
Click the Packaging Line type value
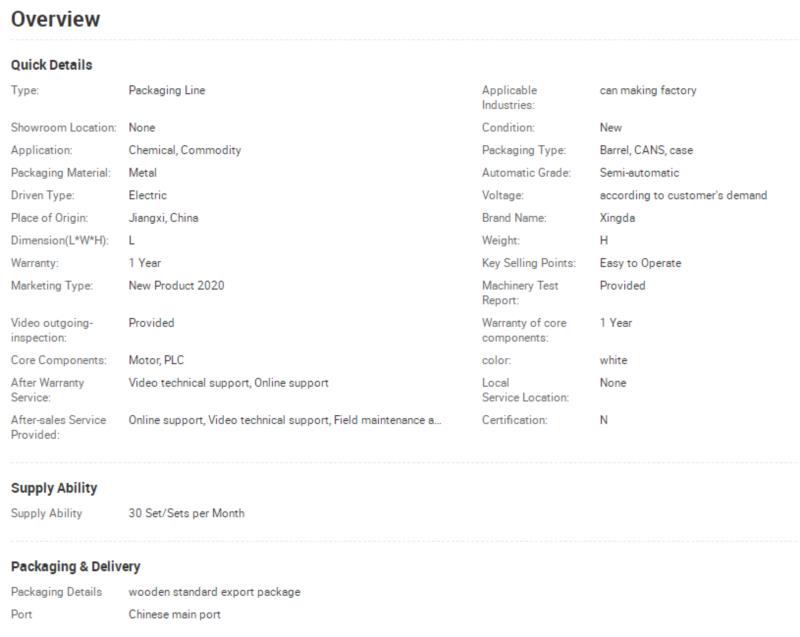point(167,90)
